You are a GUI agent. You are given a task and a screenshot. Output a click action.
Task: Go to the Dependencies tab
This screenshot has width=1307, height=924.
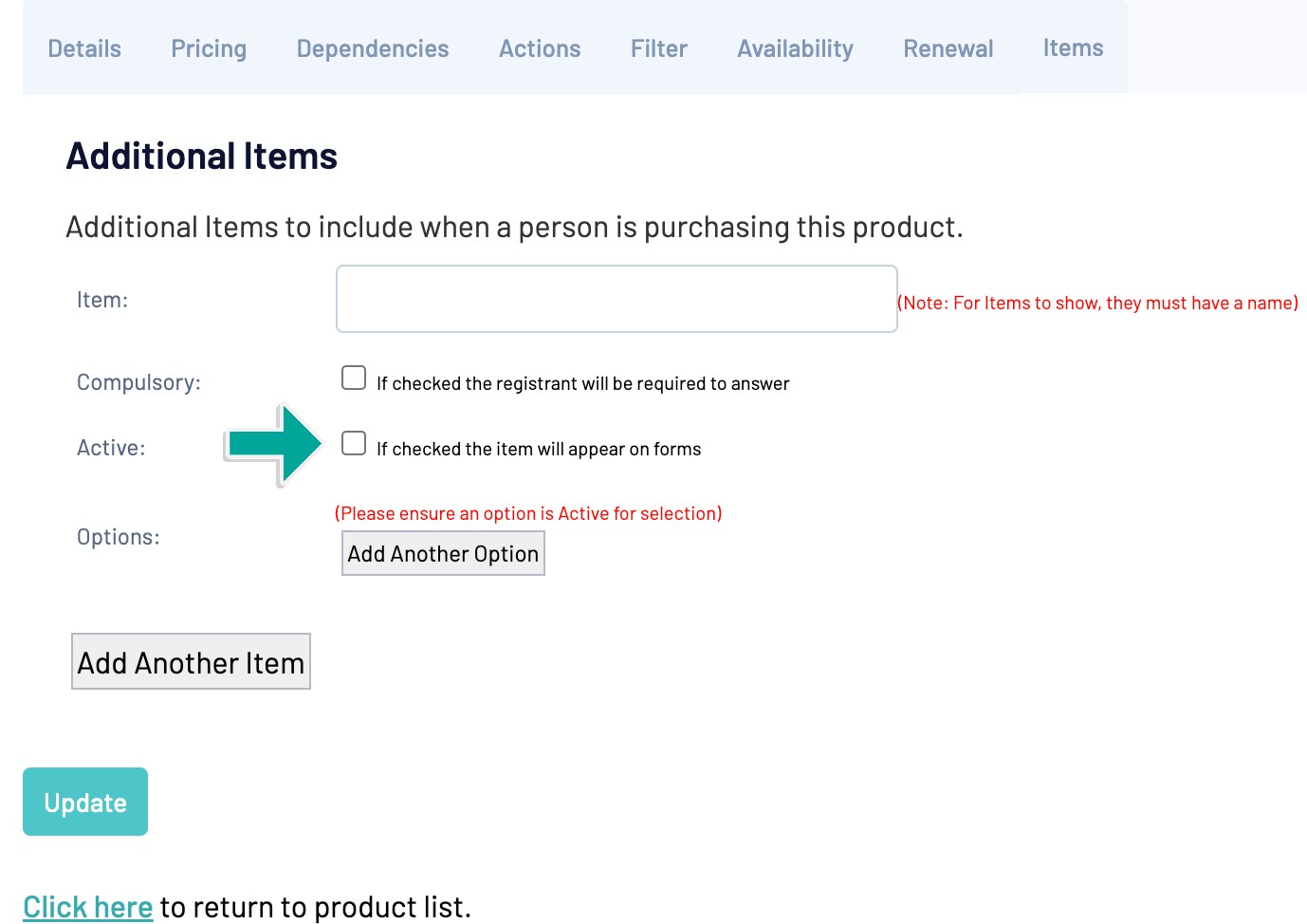pos(373,48)
